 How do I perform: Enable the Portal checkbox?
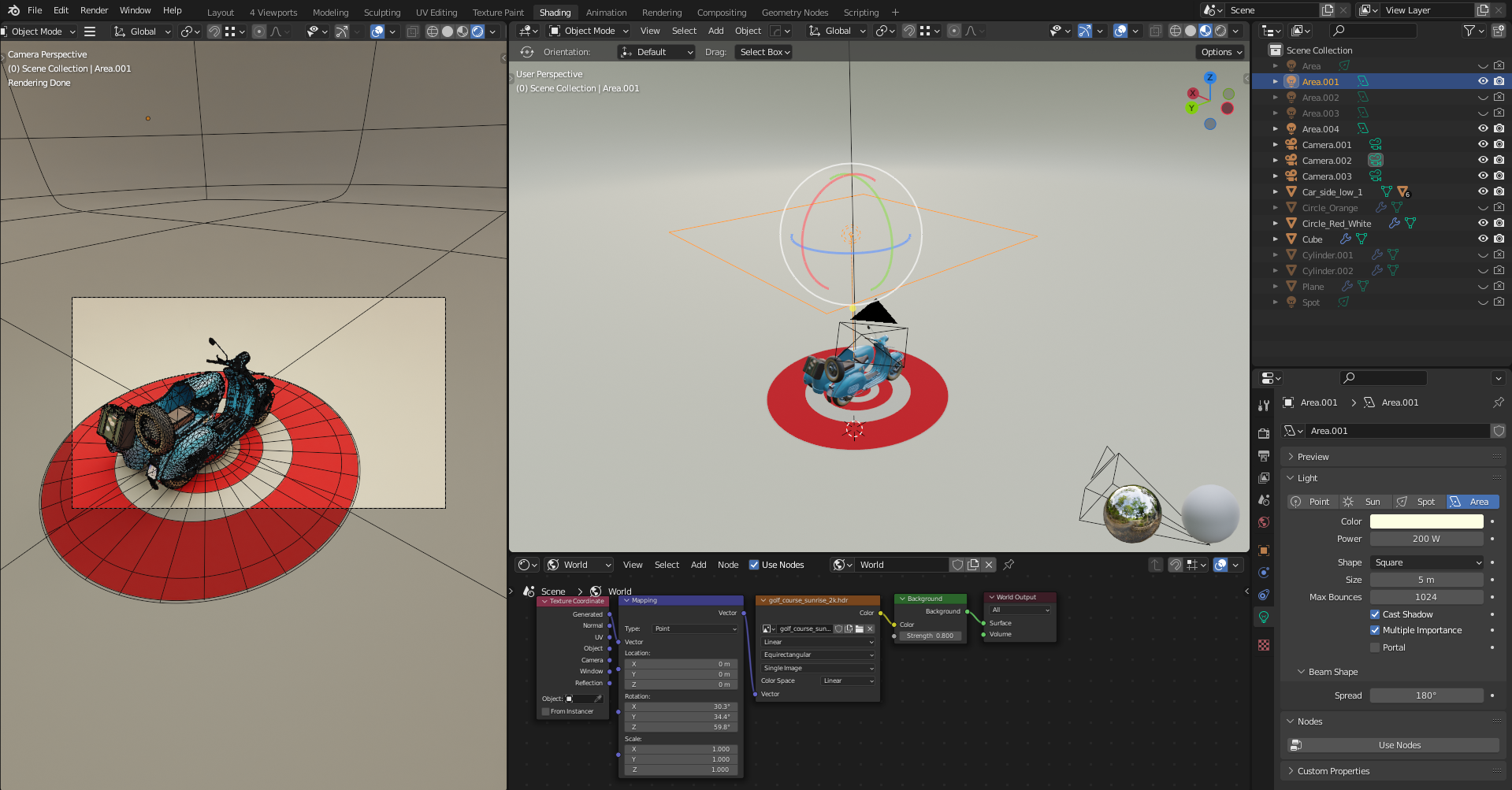point(1375,647)
